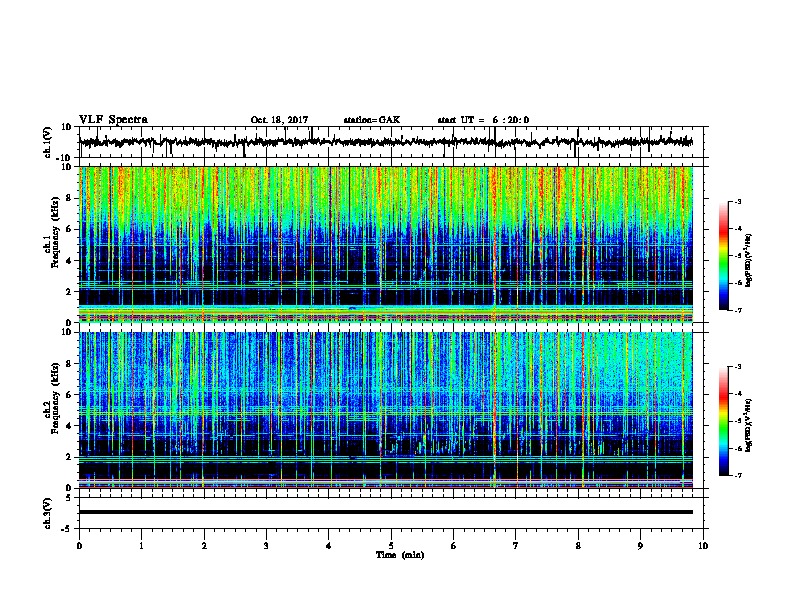Click the ch.1 spectrogram color scale bar
Image resolution: width=792 pixels, height=612 pixels.
pos(724,256)
